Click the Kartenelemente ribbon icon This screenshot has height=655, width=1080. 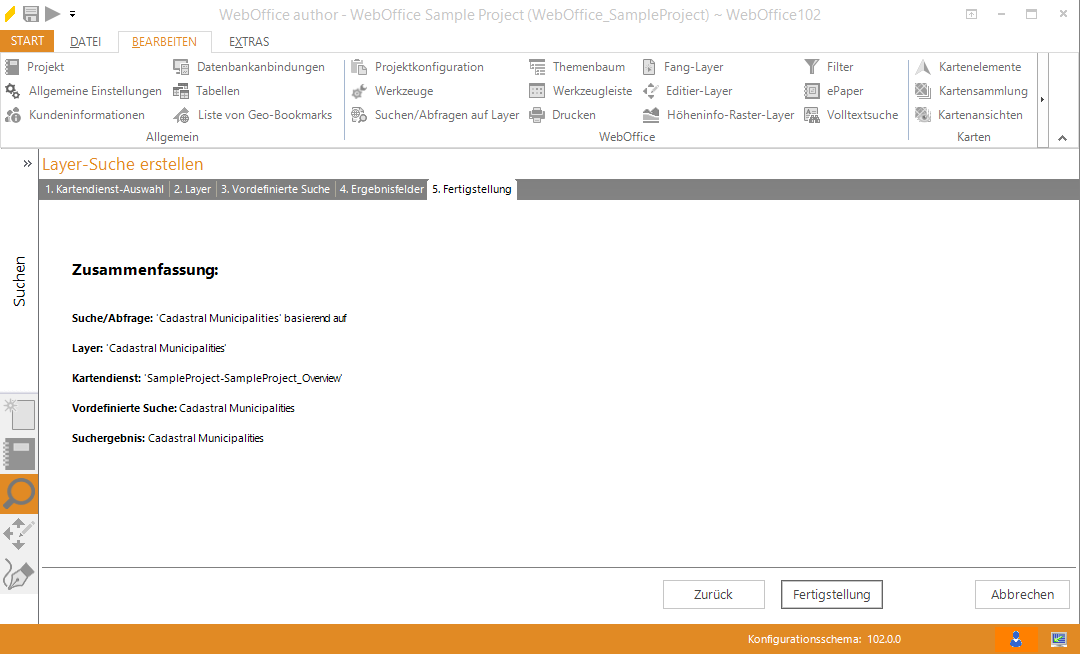point(923,67)
